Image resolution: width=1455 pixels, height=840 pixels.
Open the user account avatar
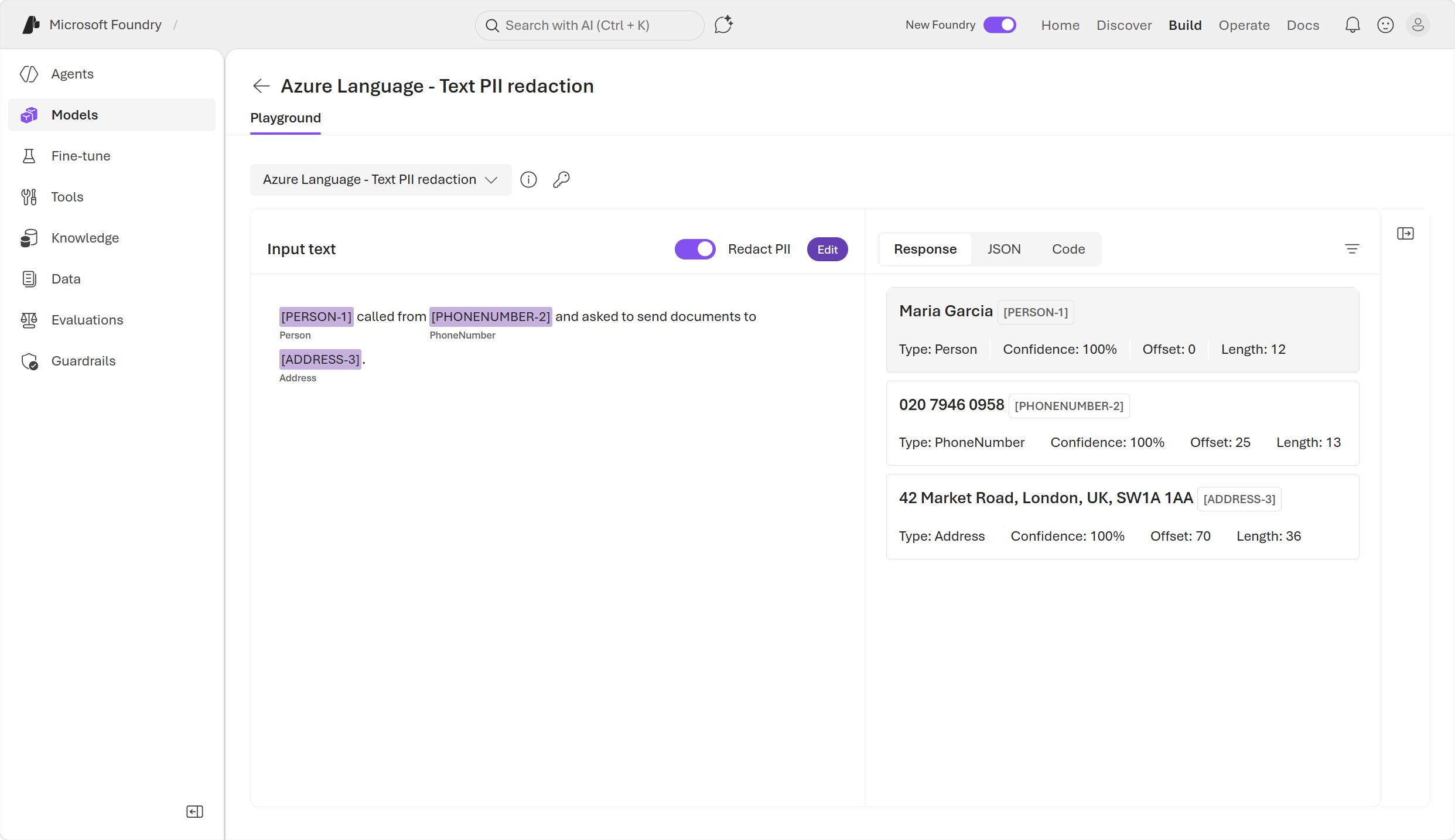click(1418, 25)
